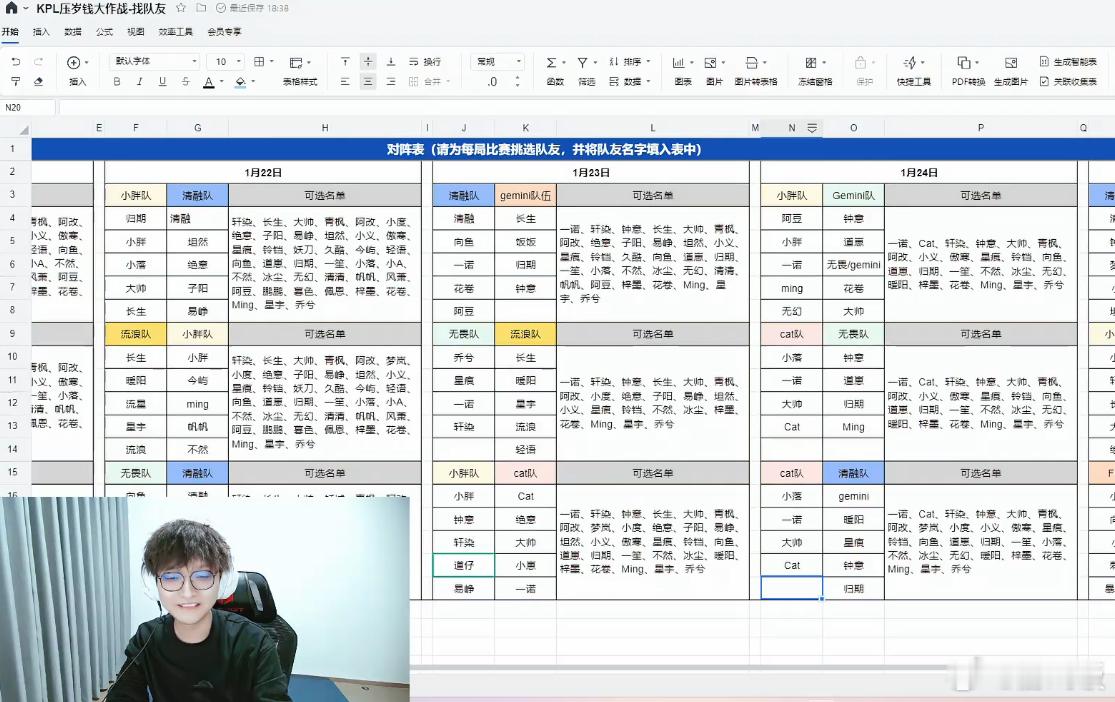1115x702 pixels.
Task: Open the fill color dropdown arrow
Action: 253,82
